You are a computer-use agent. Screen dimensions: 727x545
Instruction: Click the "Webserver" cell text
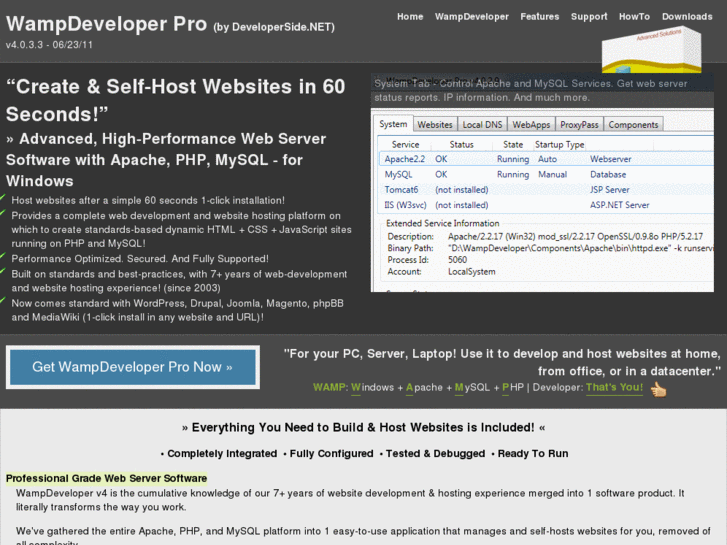click(611, 159)
